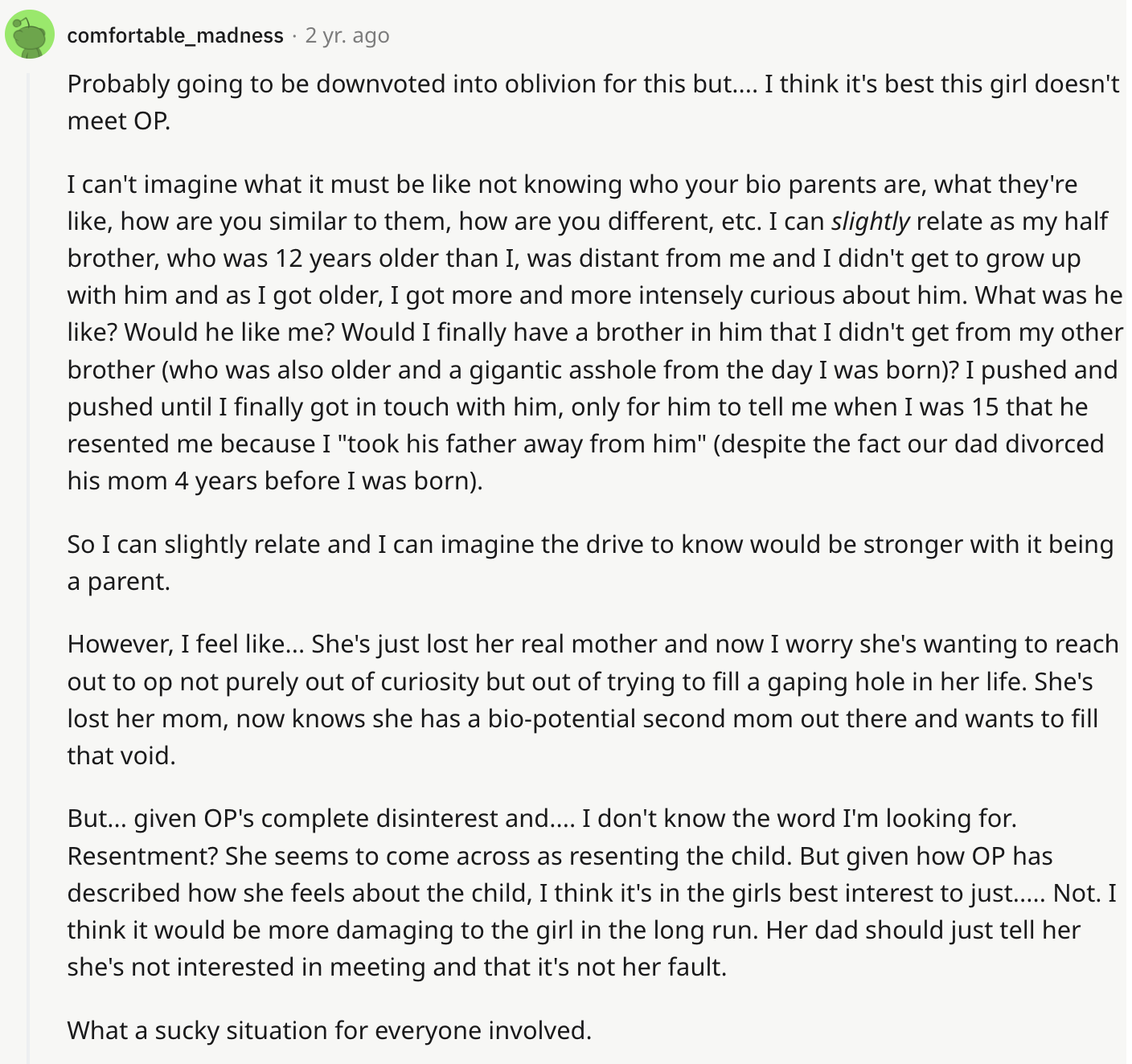Click the text 'meet OP.' in first paragraph

click(x=119, y=121)
